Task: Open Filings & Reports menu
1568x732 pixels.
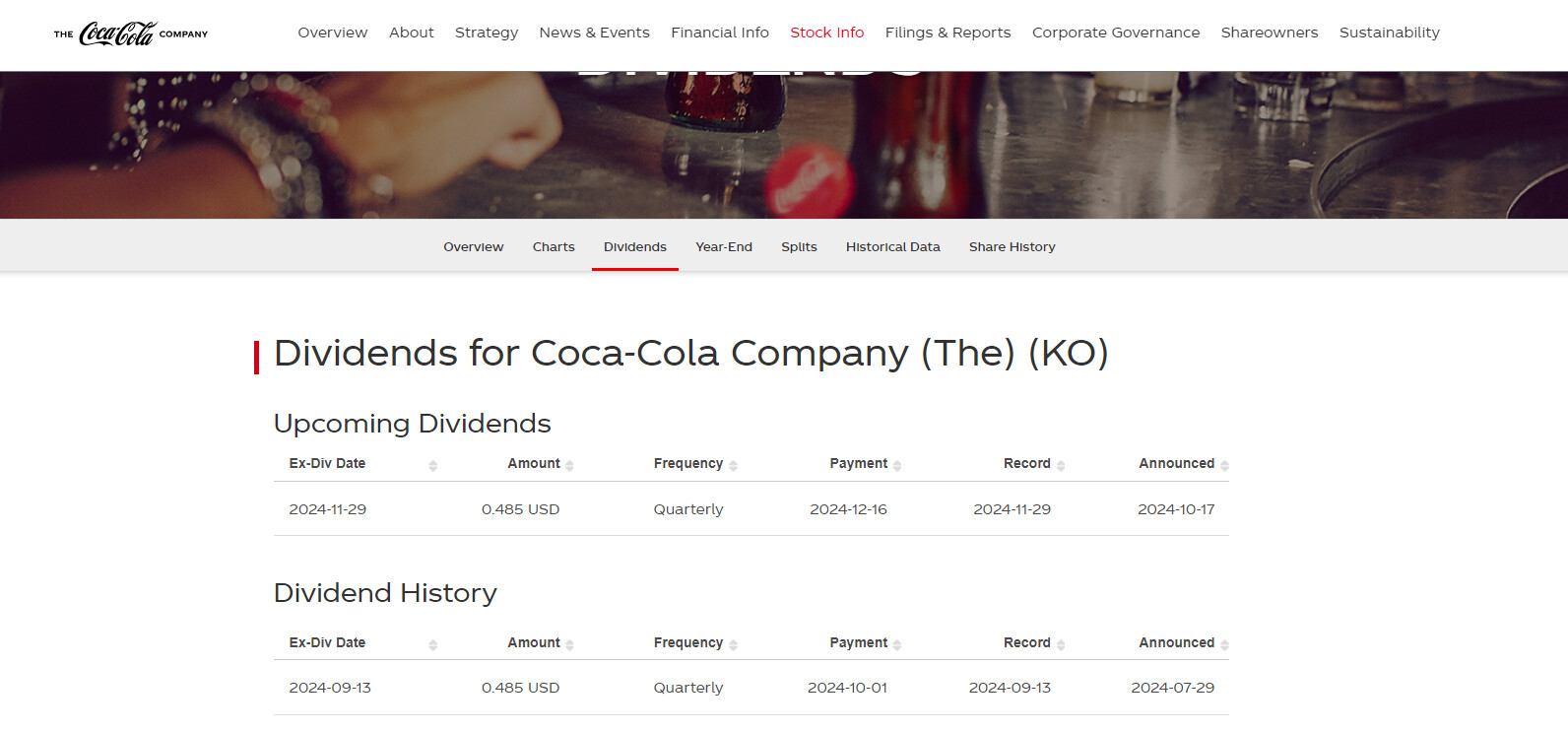Action: (948, 33)
